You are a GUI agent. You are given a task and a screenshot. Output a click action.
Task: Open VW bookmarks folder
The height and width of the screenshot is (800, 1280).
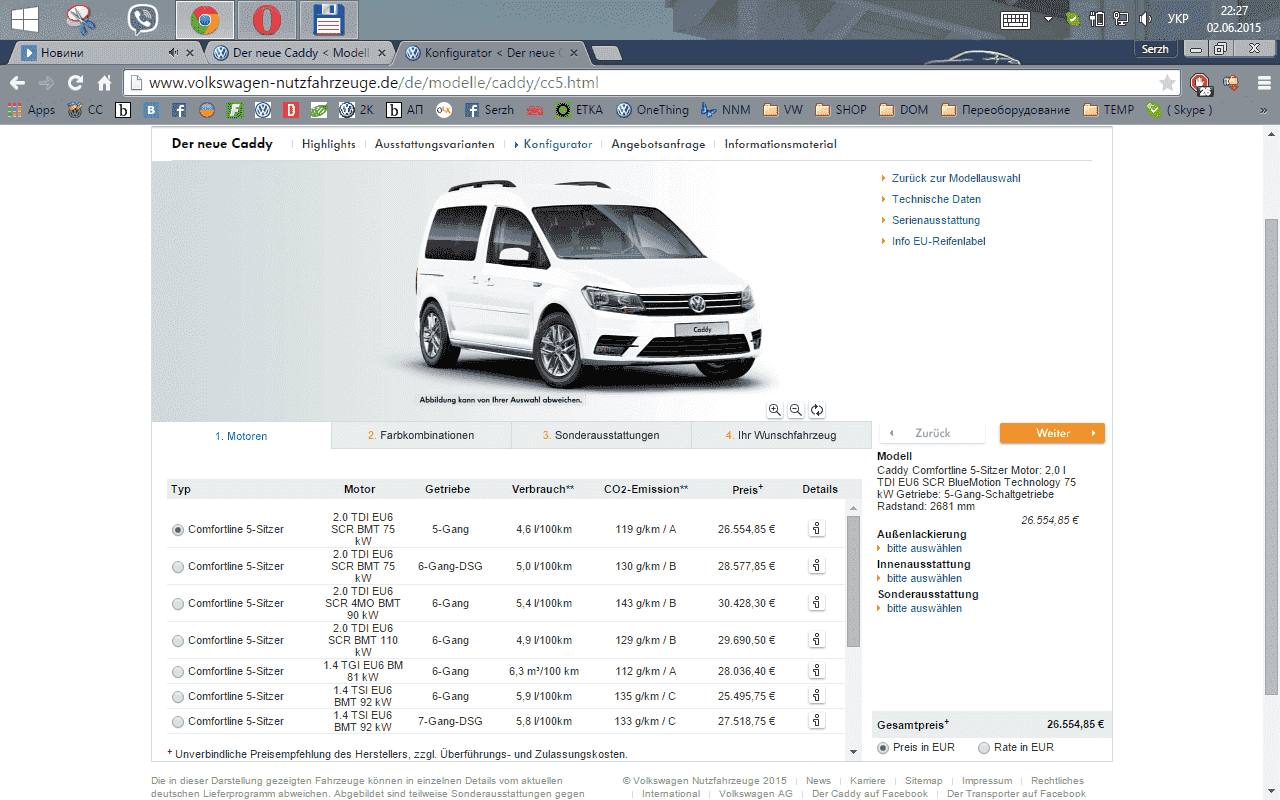pyautogui.click(x=783, y=110)
